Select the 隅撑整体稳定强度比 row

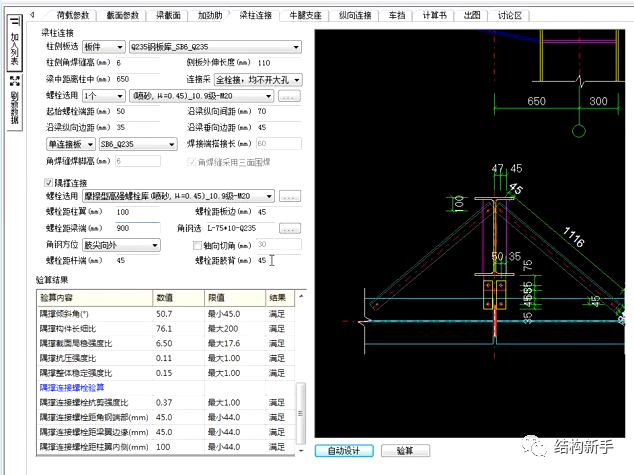166,373
